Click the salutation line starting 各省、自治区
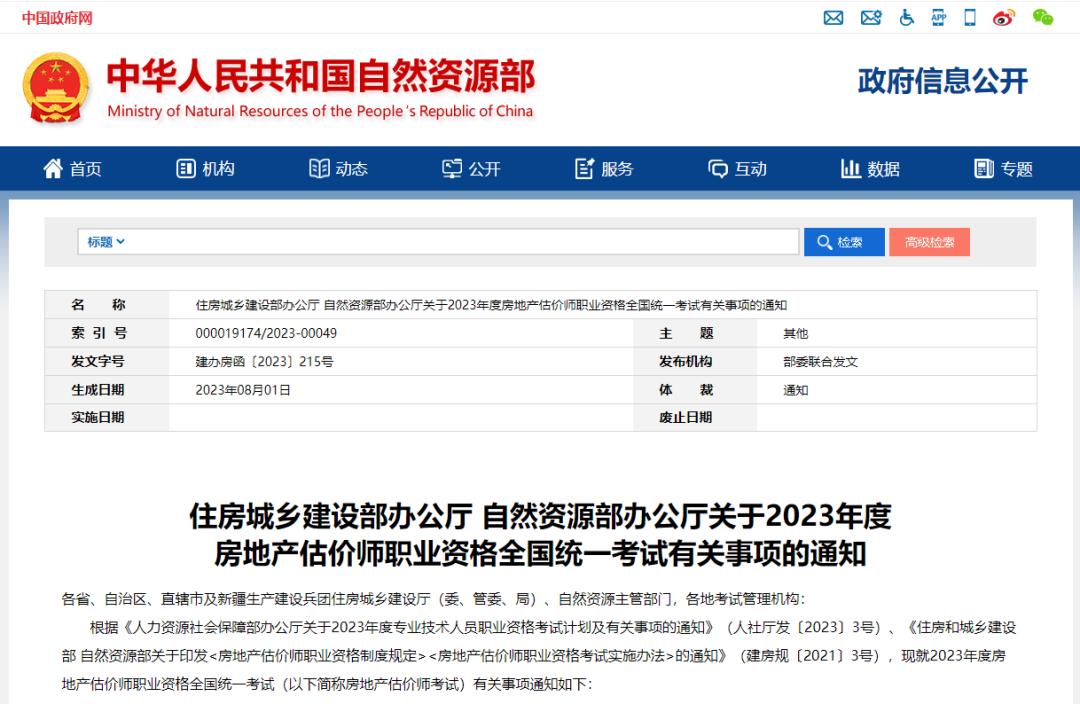This screenshot has height=704, width=1080. 433,599
